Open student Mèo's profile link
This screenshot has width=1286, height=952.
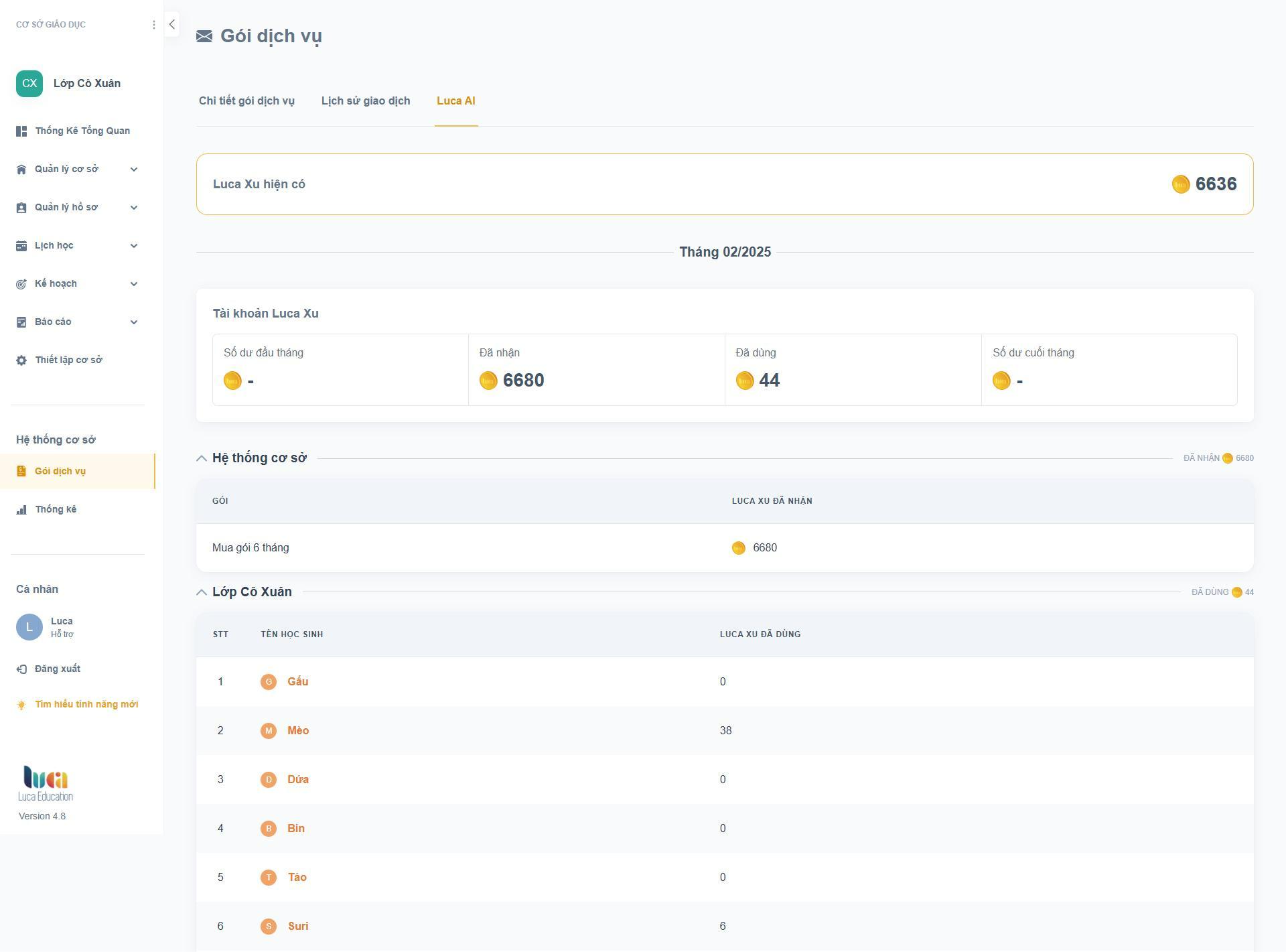click(298, 731)
